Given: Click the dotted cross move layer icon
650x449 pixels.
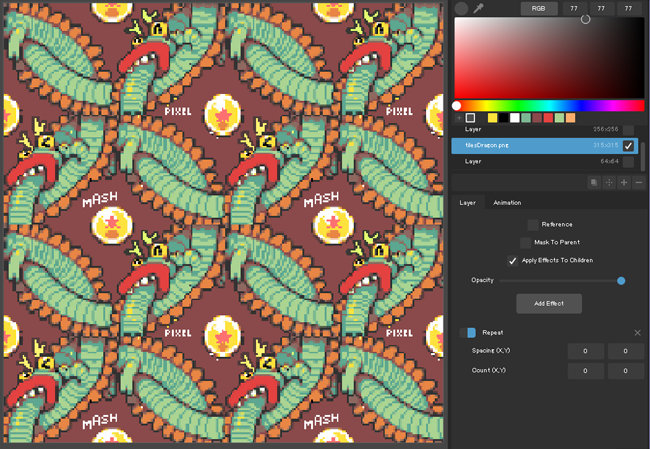Looking at the screenshot, I should pyautogui.click(x=609, y=182).
